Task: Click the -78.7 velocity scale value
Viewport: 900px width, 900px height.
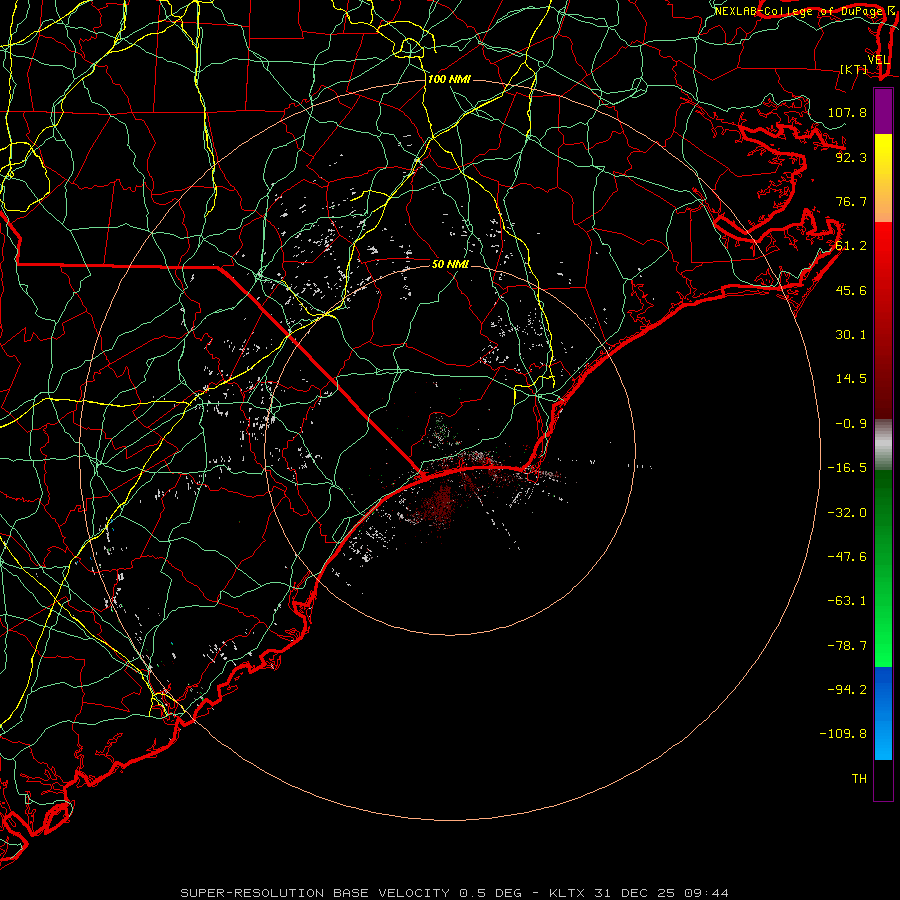Action: (x=847, y=646)
